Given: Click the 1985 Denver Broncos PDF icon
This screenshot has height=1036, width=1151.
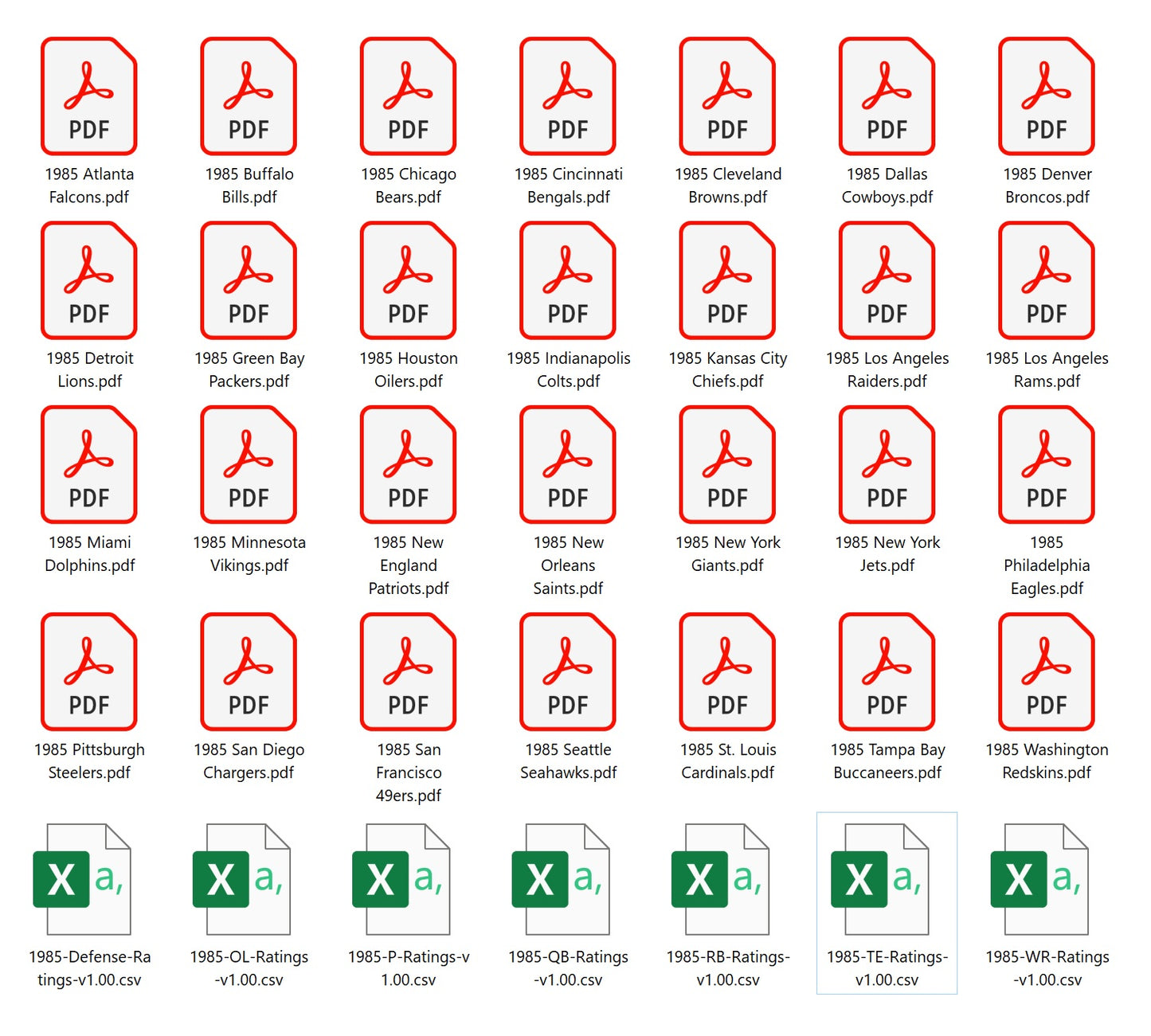Looking at the screenshot, I should click(1047, 96).
